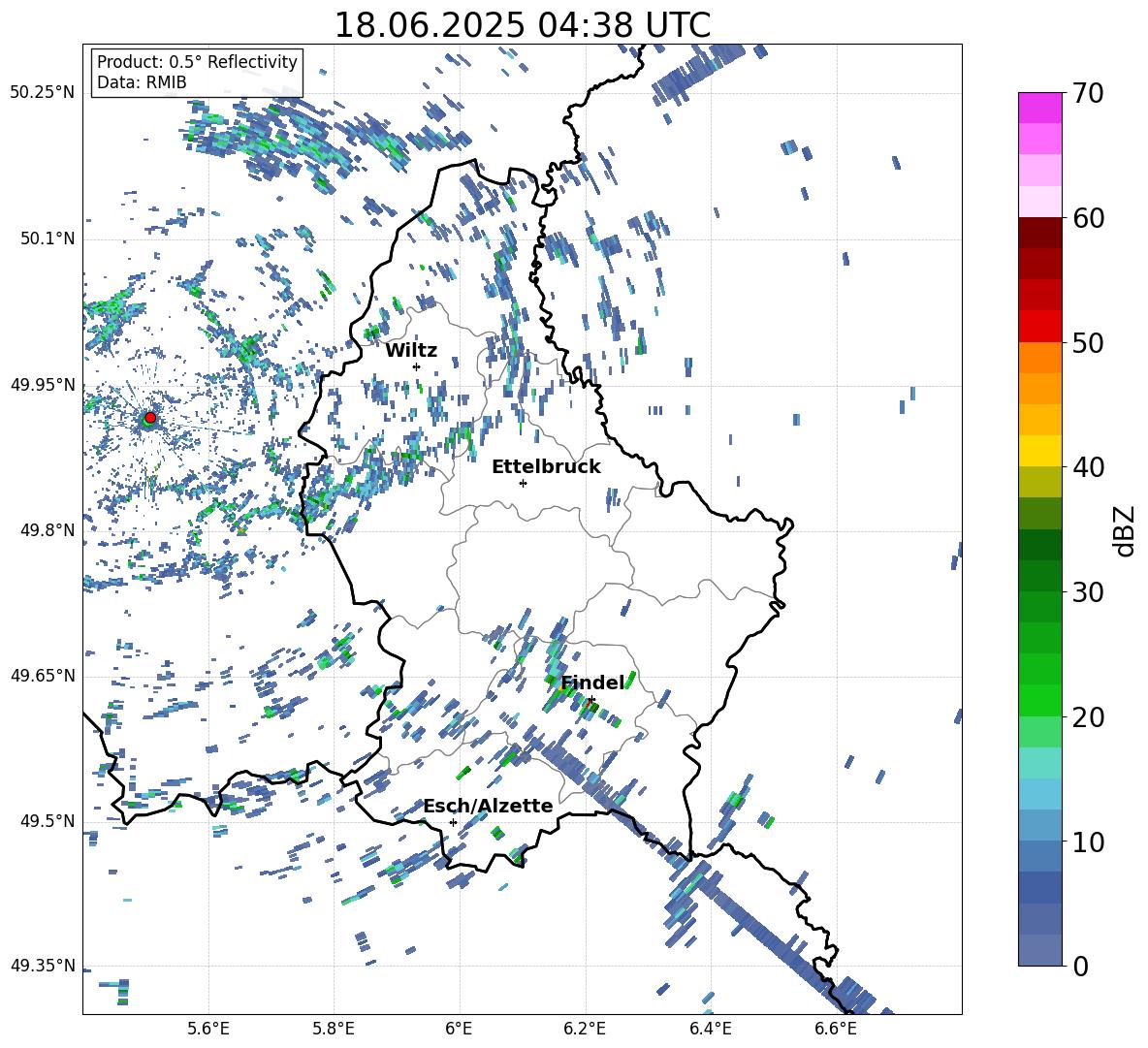Click the Data: RMIB text

[142, 82]
